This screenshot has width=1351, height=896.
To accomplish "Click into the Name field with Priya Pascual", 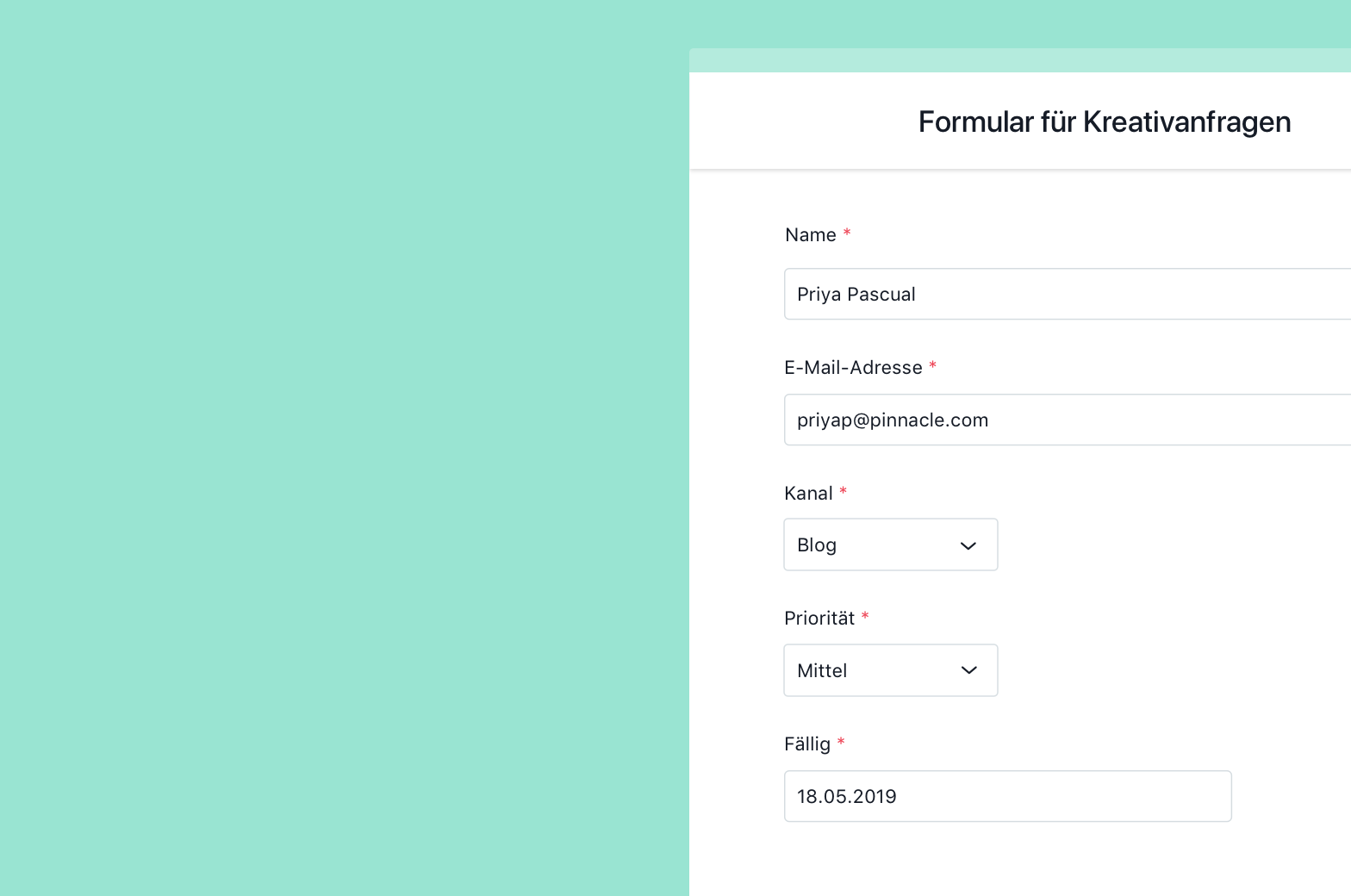I will [x=1068, y=294].
